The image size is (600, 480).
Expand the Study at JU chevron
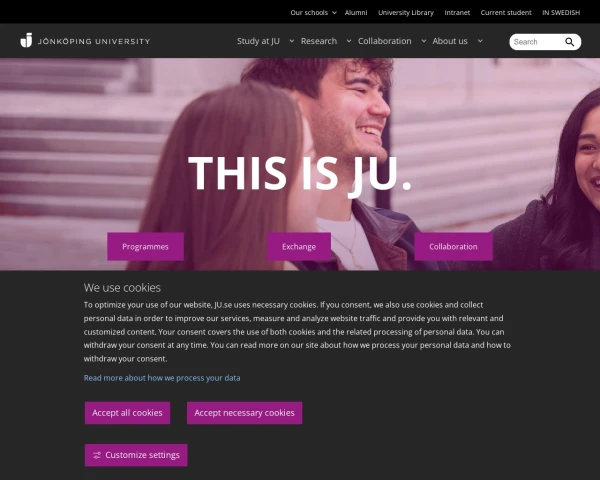coord(292,41)
